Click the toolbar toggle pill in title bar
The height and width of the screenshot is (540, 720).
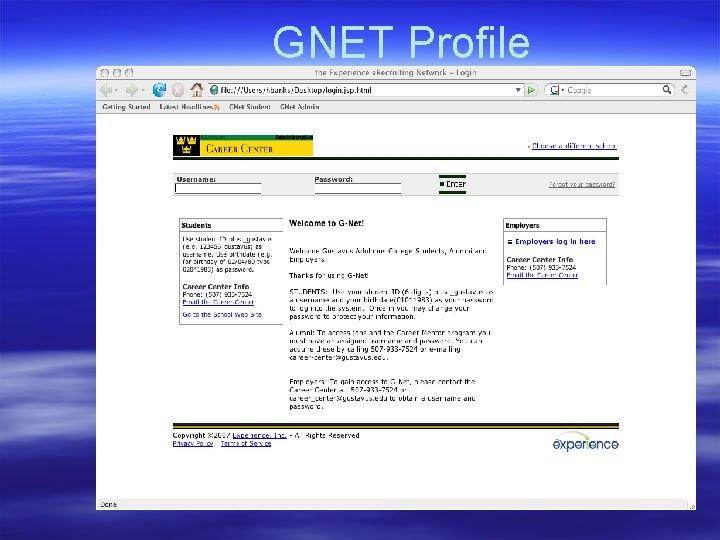tap(685, 73)
